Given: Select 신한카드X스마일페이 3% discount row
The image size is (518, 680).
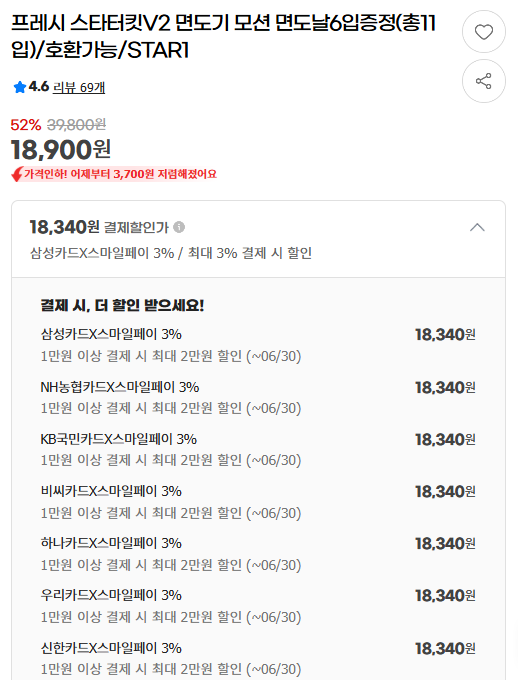Looking at the screenshot, I should [258, 659].
